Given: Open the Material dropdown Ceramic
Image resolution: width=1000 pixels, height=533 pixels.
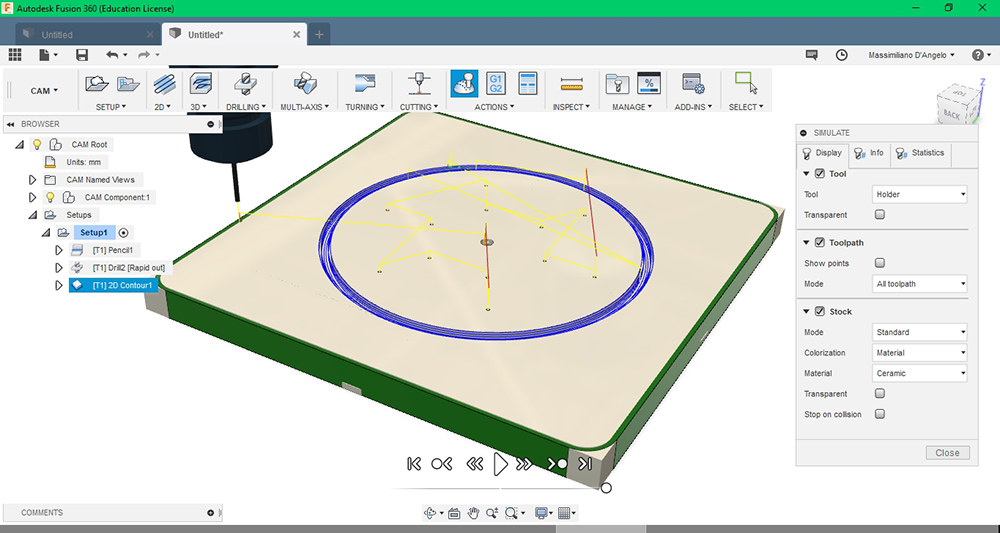Looking at the screenshot, I should coord(920,373).
